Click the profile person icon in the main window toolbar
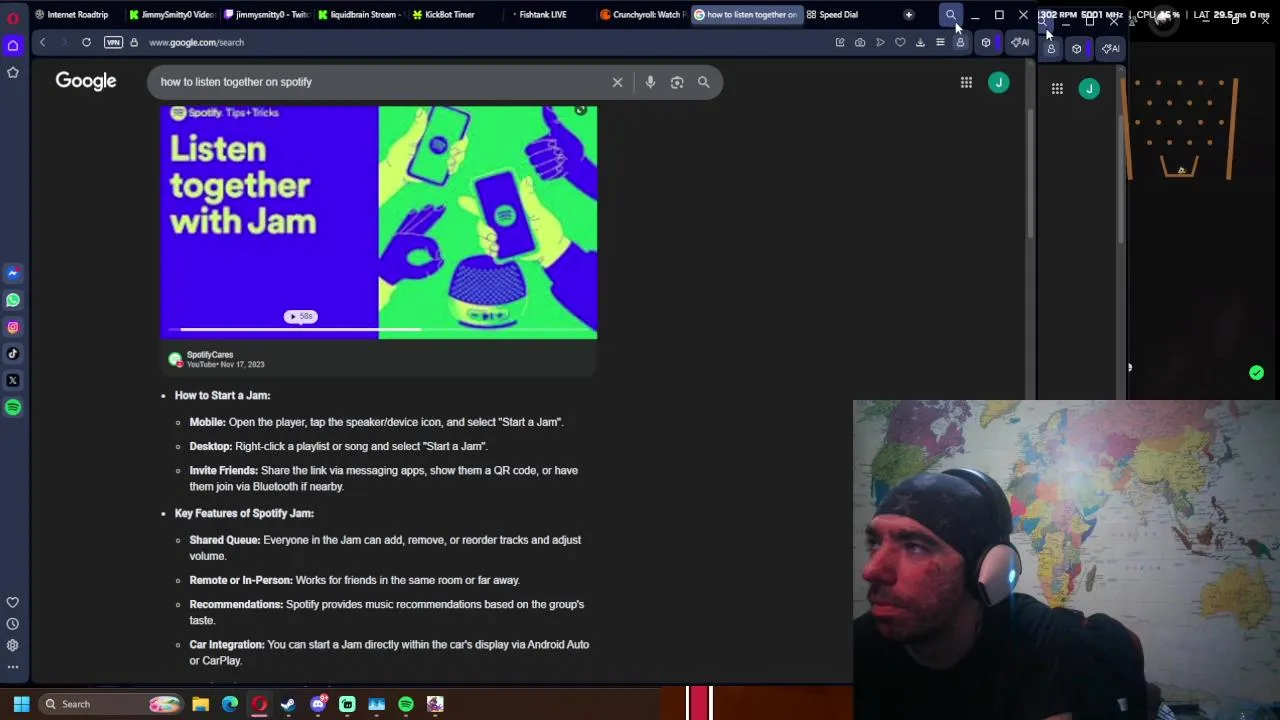1280x720 pixels. (x=960, y=42)
